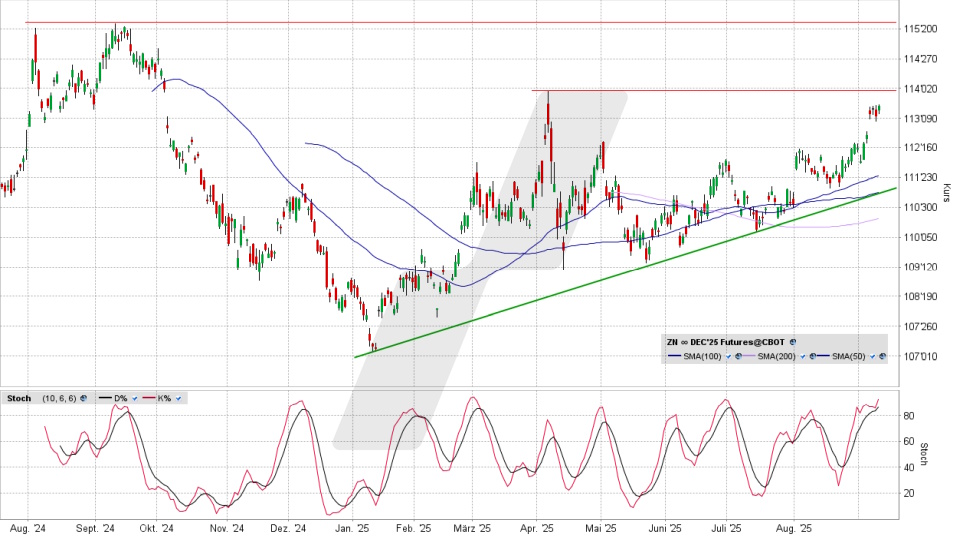Click the 115'200 price axis label
The width and height of the screenshot is (960, 540).
click(x=920, y=29)
